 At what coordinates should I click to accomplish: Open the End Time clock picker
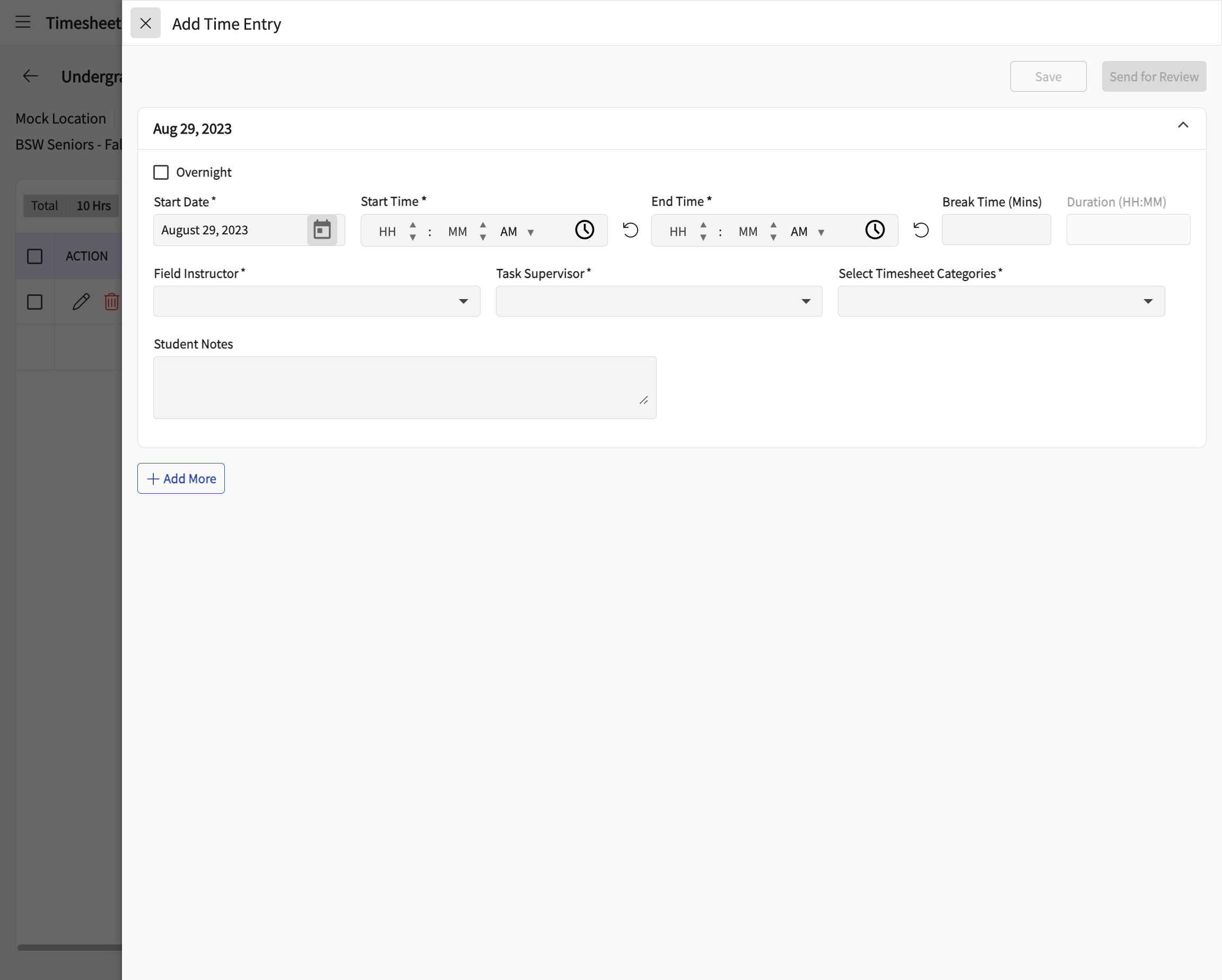(875, 230)
